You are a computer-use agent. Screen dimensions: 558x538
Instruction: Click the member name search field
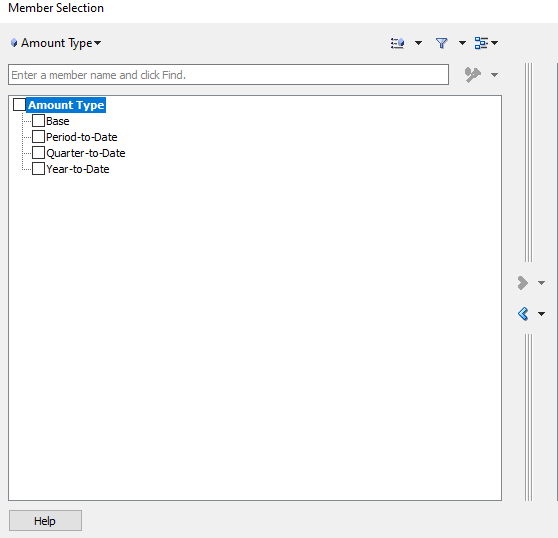(x=228, y=75)
